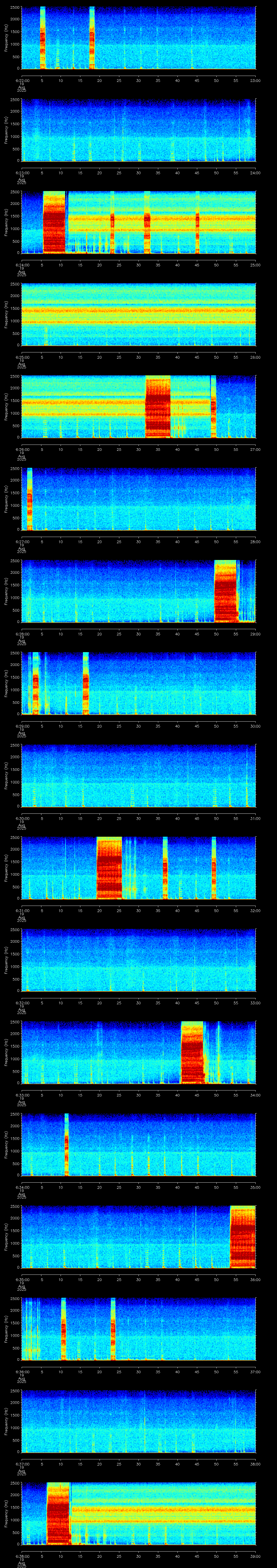Click the spectrogram panel starting at 6:30:00

pos(138,775)
